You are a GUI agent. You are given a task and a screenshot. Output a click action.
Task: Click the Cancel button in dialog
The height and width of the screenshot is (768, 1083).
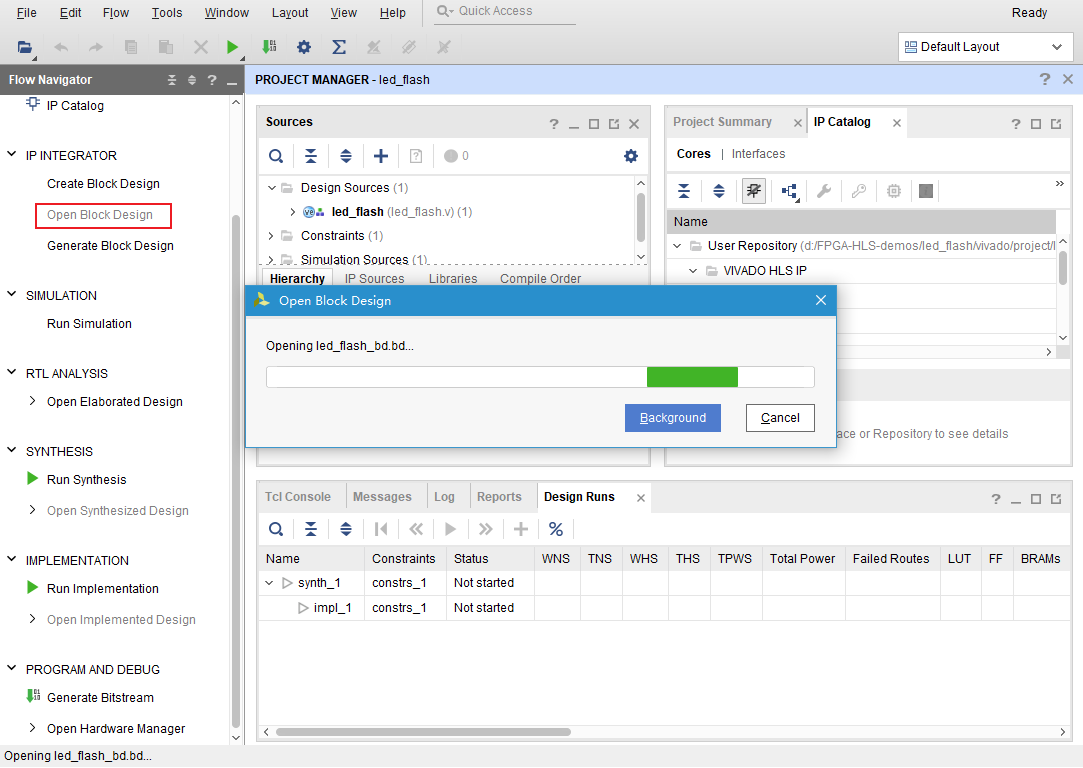(780, 418)
